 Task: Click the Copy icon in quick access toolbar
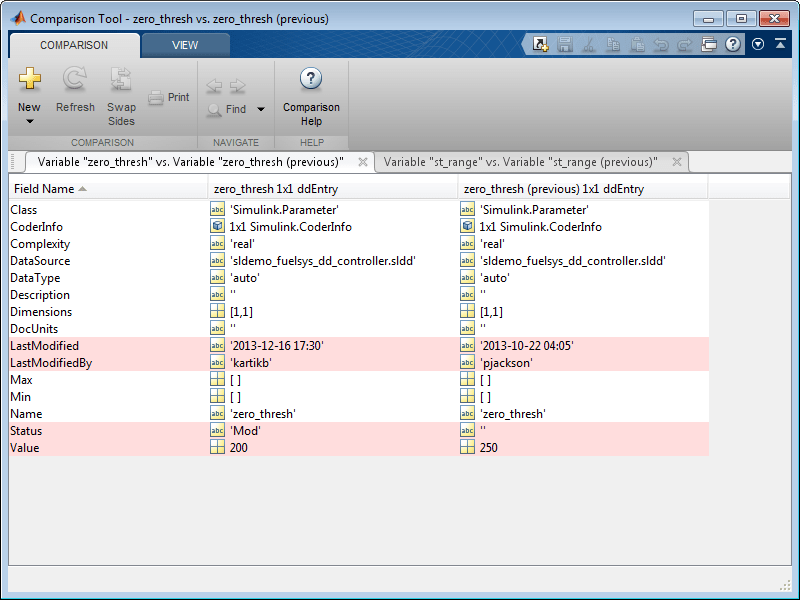click(x=613, y=44)
